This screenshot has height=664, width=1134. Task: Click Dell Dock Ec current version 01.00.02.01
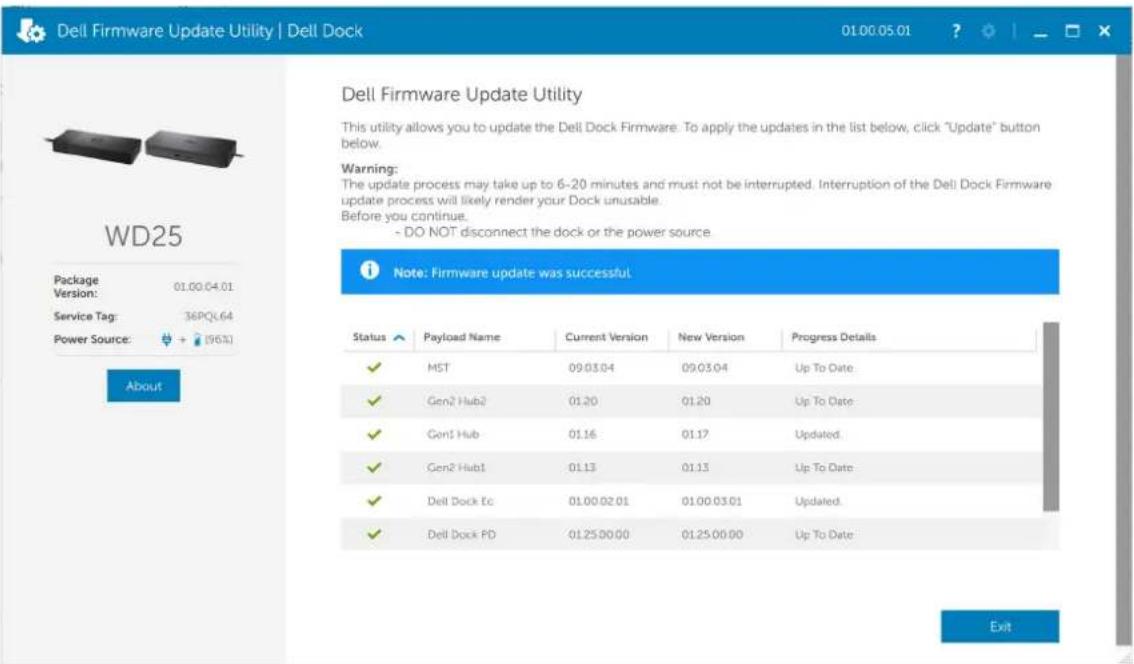pos(599,501)
